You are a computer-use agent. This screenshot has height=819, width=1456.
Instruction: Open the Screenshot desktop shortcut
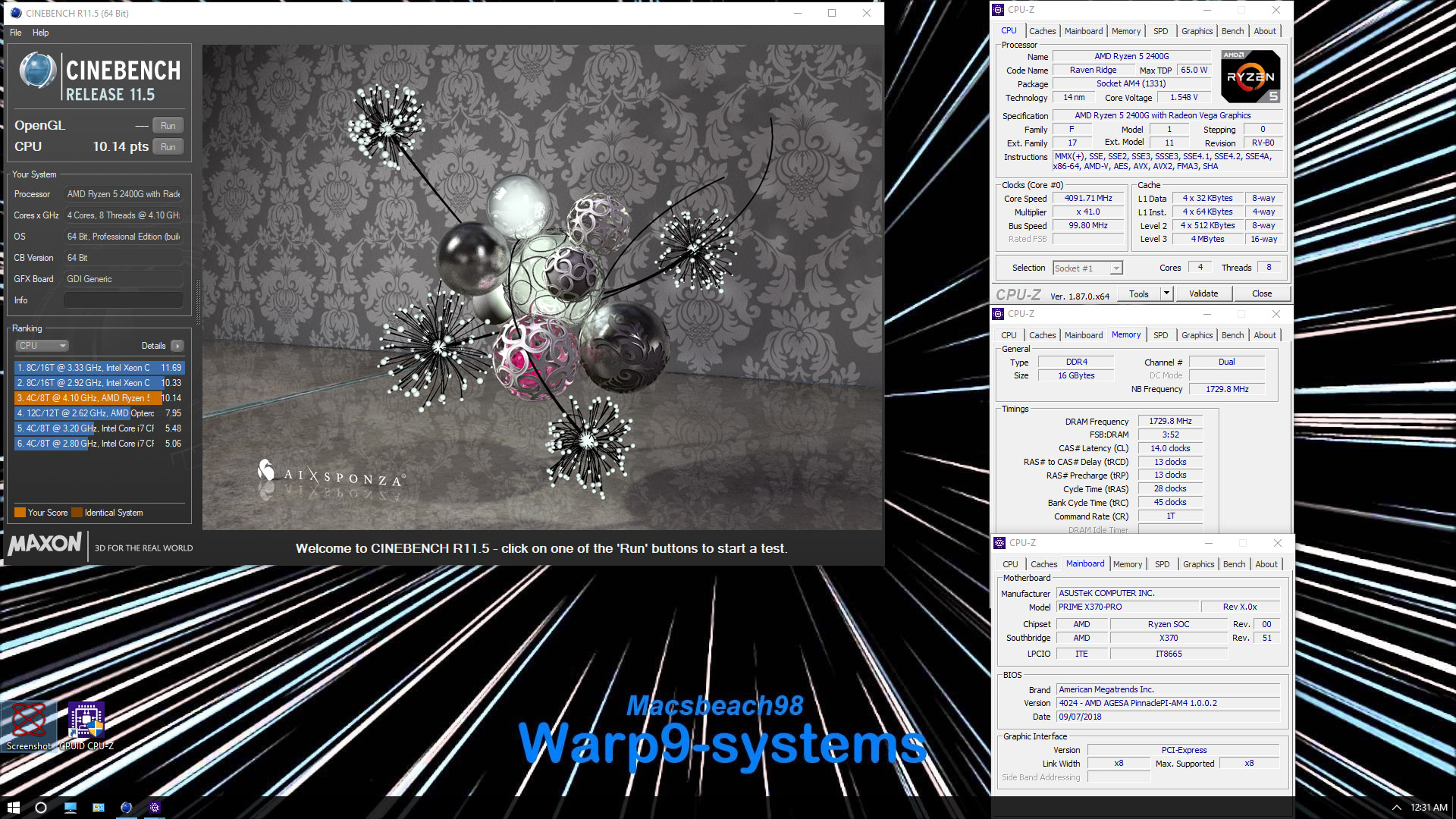[29, 726]
